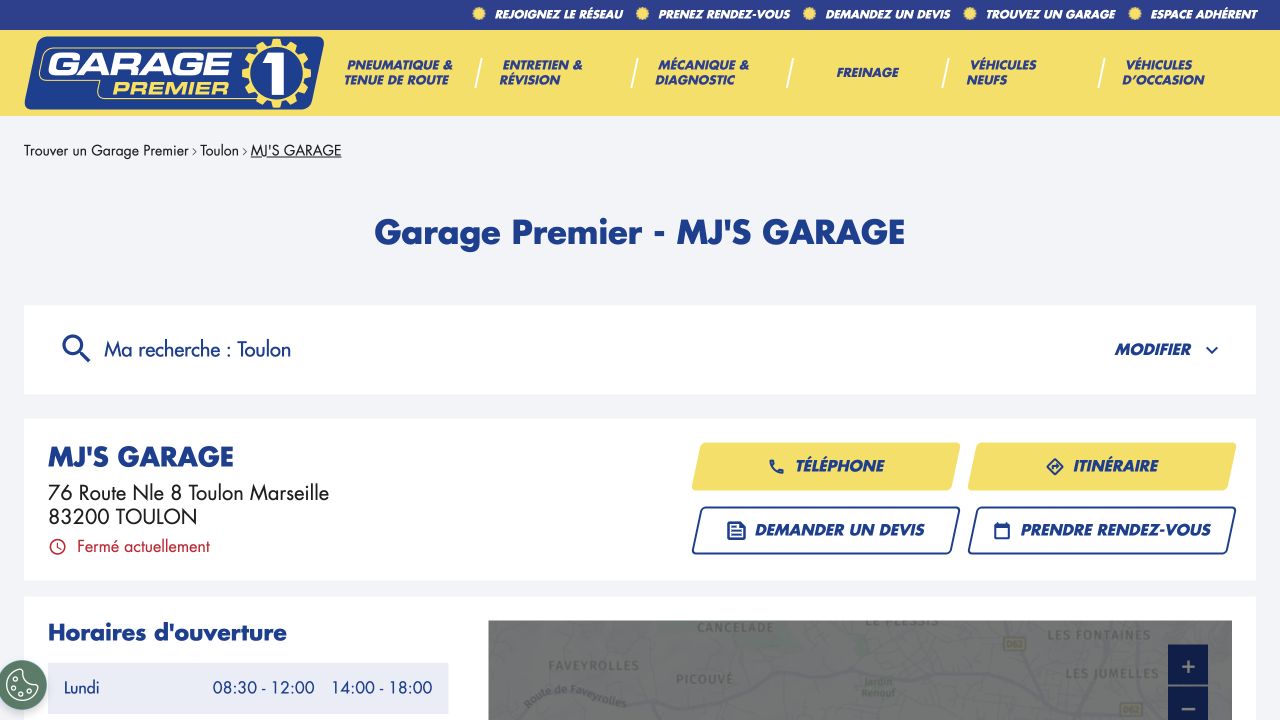Click the Itinéraire button
Screen dimensions: 1280x720
pyautogui.click(x=1102, y=466)
